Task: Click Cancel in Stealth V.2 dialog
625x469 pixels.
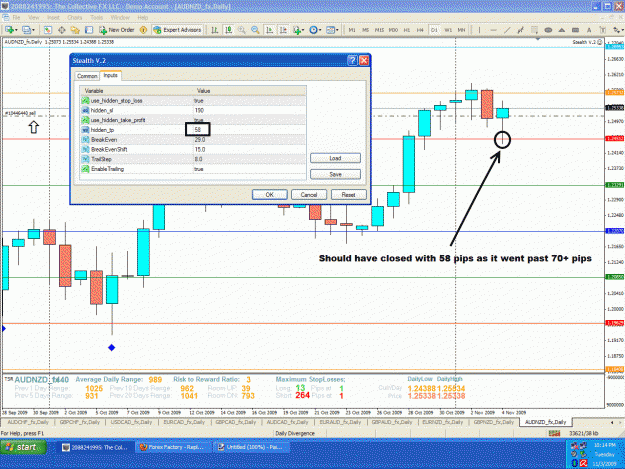Action: pyautogui.click(x=309, y=195)
